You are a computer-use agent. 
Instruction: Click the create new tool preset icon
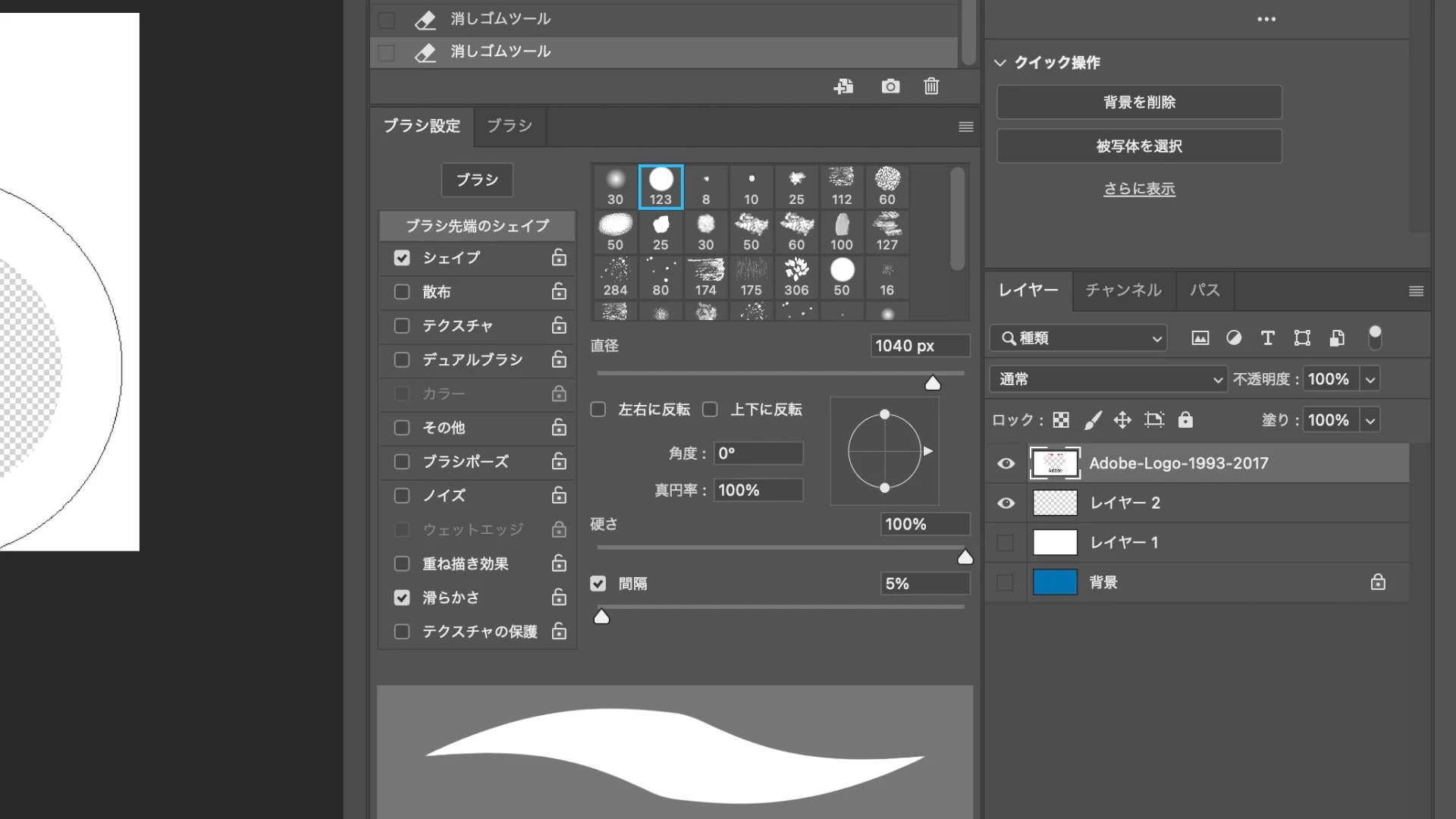point(843,86)
